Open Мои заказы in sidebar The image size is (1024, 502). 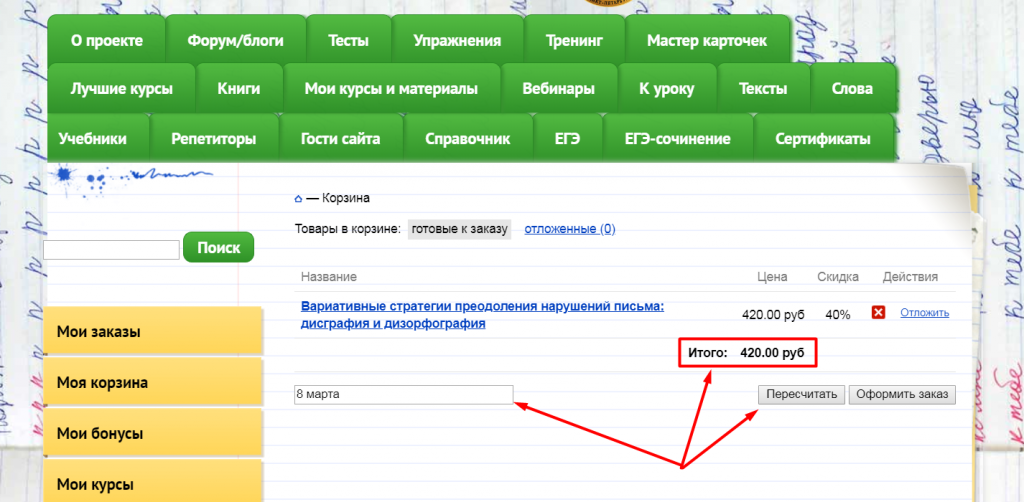pyautogui.click(x=152, y=331)
